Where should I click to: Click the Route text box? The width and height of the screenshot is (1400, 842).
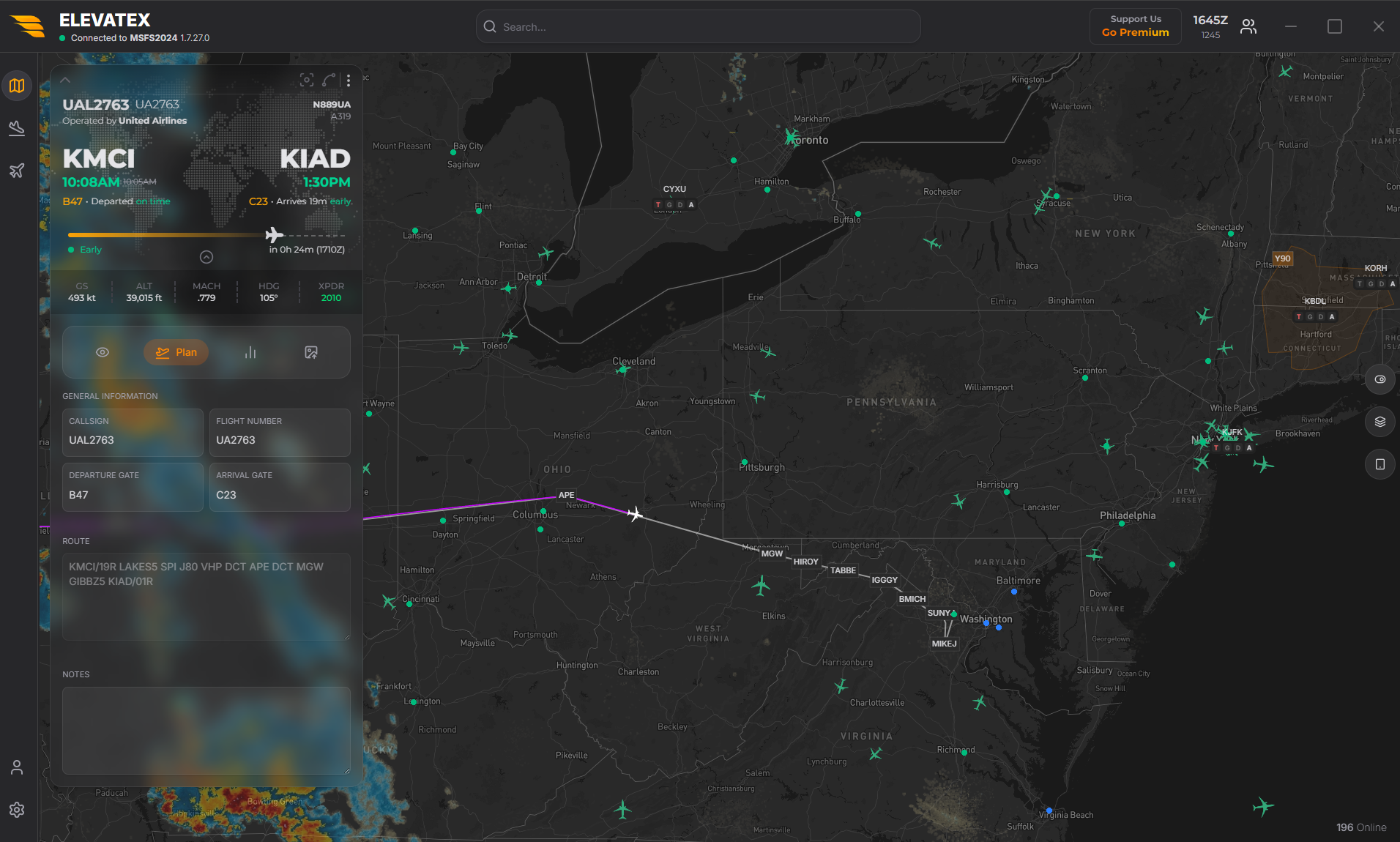click(x=206, y=597)
